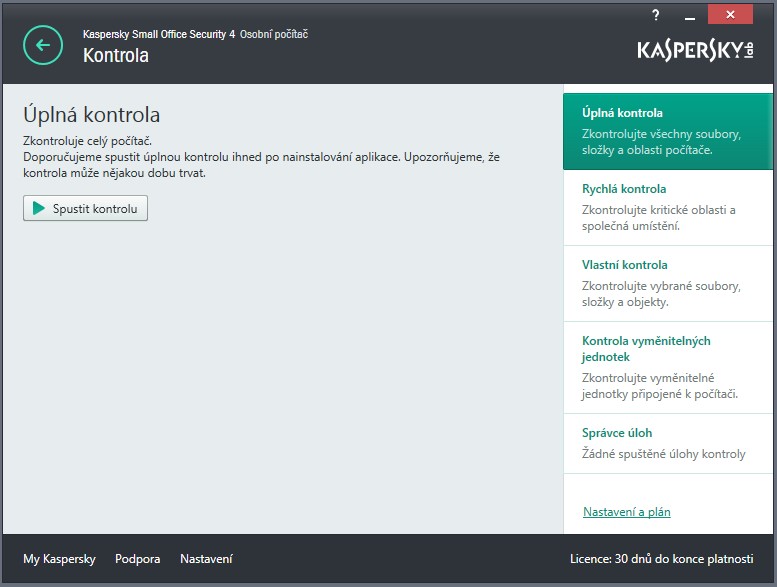
Task: Go back using the circular arrow icon
Action: (x=43, y=45)
